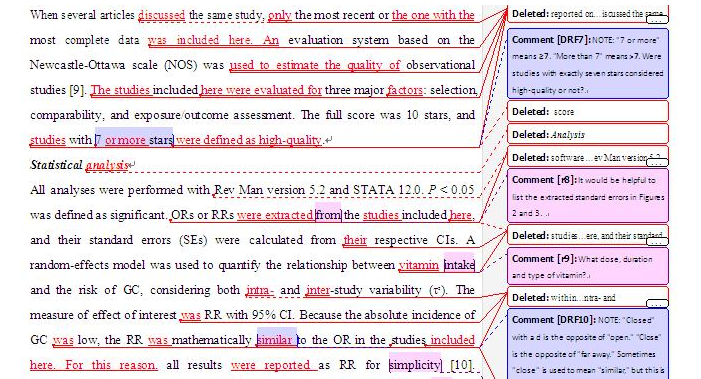
Task: Select the Comment [DRF7] balloon
Action: pyautogui.click(x=588, y=64)
